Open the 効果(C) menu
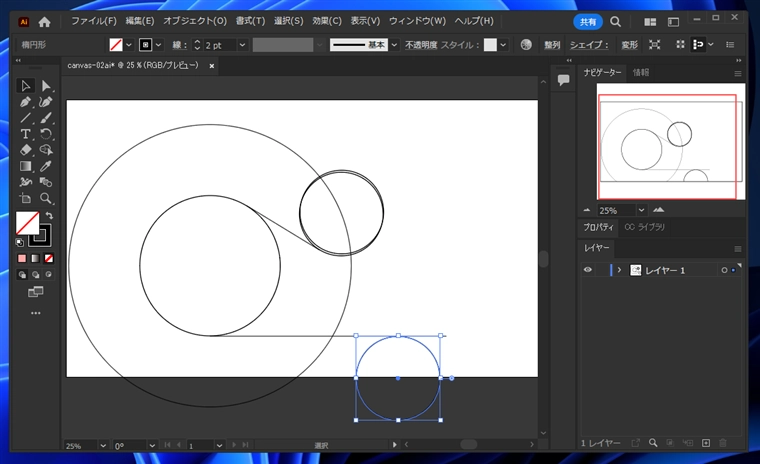The height and width of the screenshot is (464, 760). tap(327, 21)
